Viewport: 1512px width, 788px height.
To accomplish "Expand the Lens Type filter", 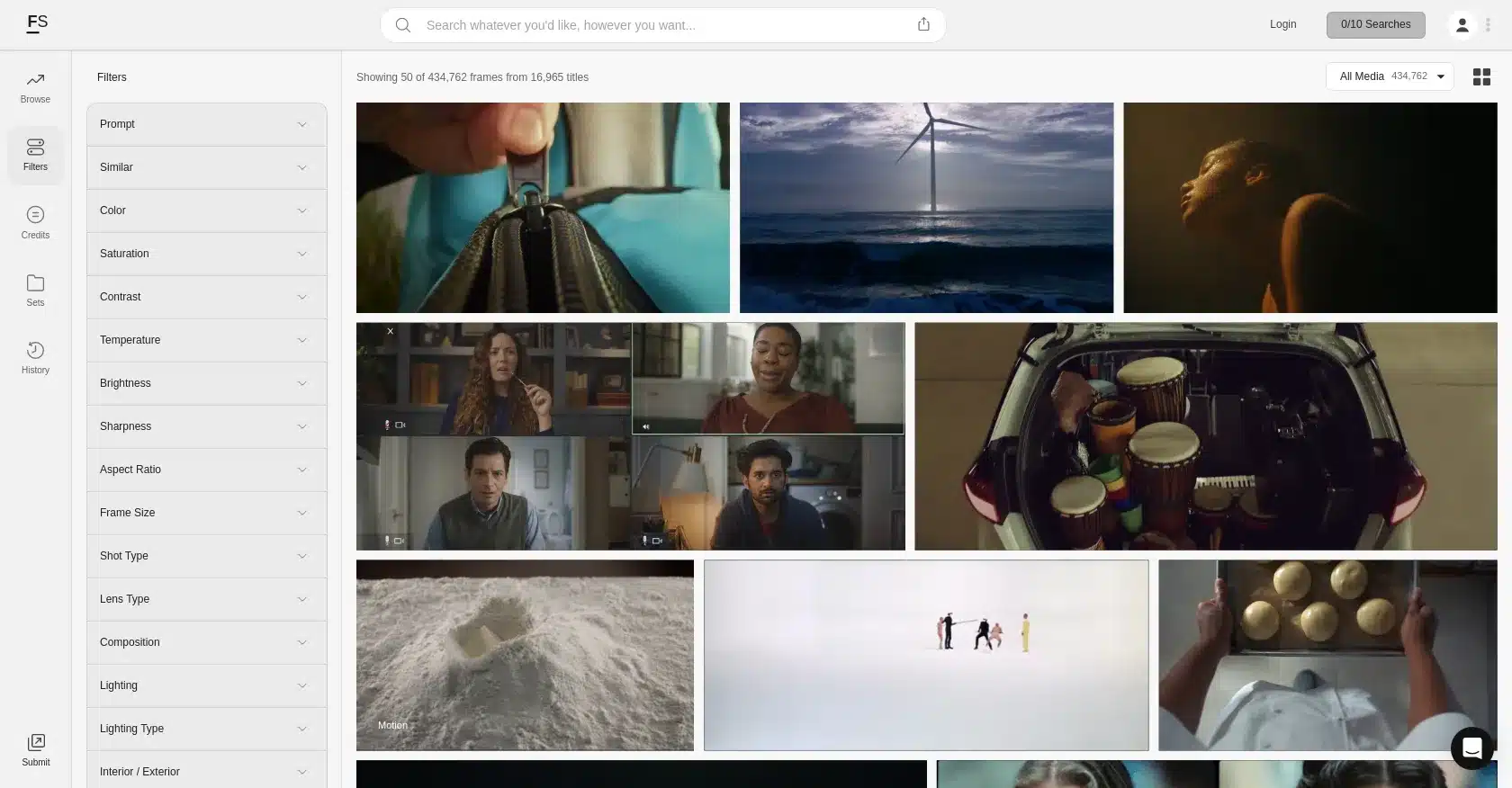I will click(x=207, y=599).
